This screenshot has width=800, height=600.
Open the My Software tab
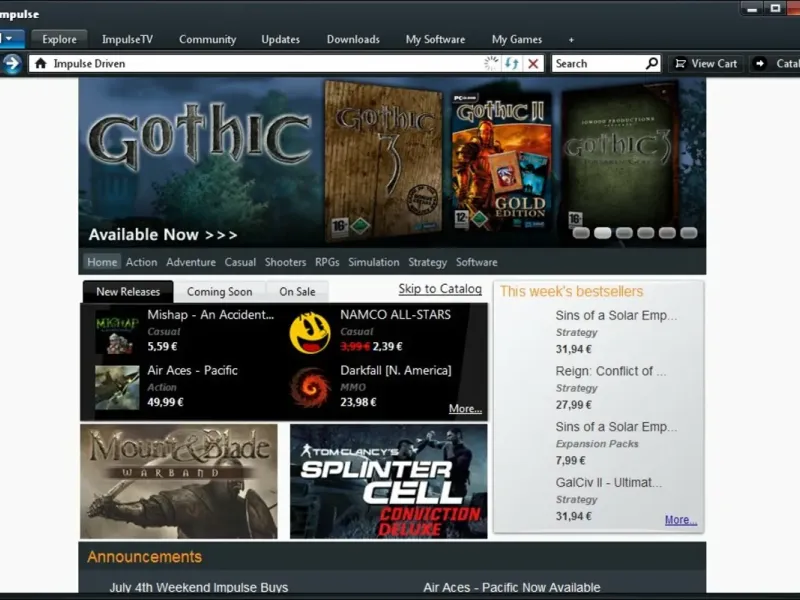[435, 39]
